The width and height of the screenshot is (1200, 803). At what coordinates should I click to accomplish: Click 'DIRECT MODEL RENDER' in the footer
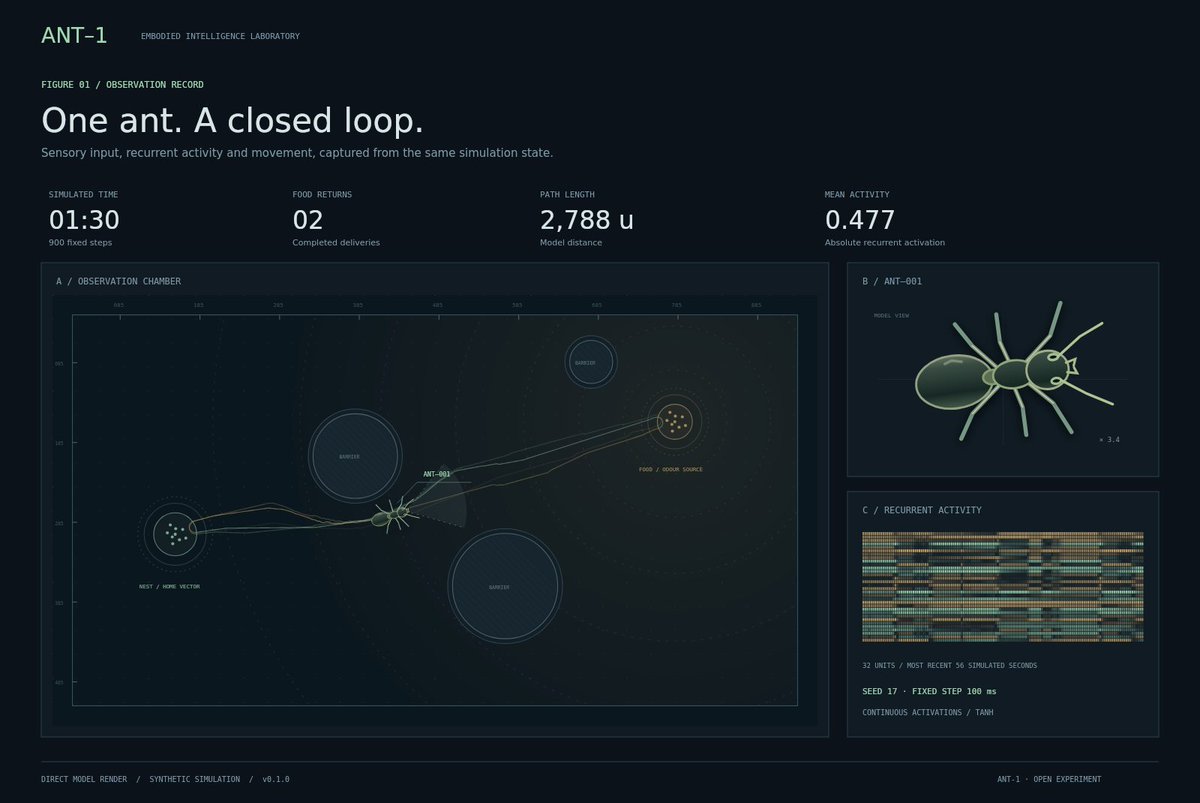pos(84,779)
